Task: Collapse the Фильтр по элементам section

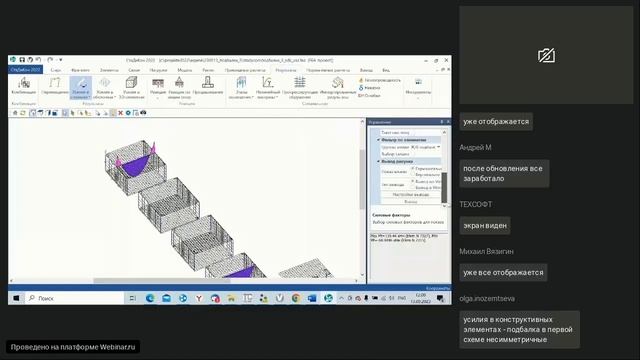Action: [x=378, y=140]
